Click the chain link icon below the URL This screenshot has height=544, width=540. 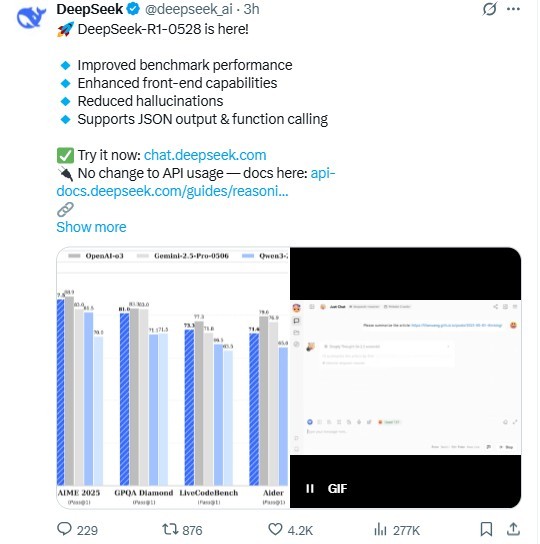tap(65, 210)
